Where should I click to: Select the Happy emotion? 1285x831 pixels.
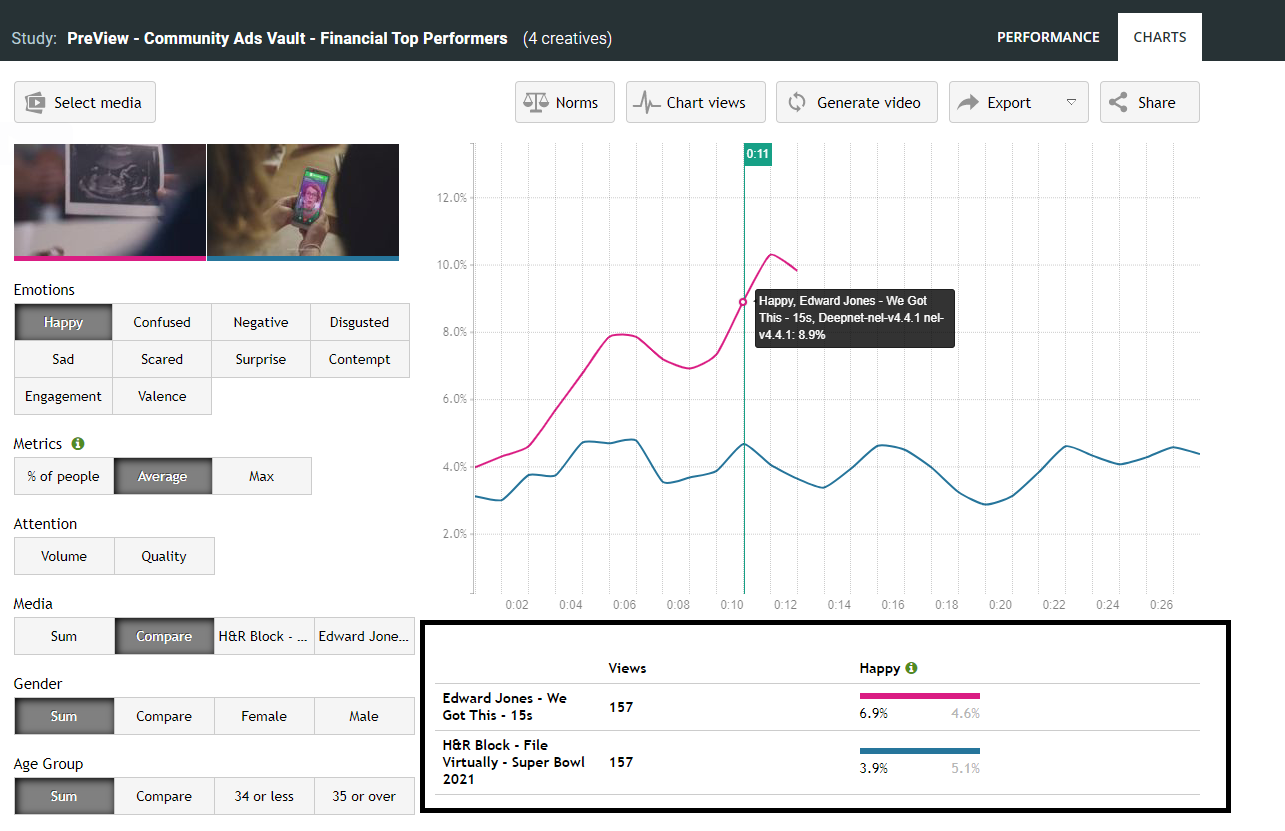coord(63,322)
